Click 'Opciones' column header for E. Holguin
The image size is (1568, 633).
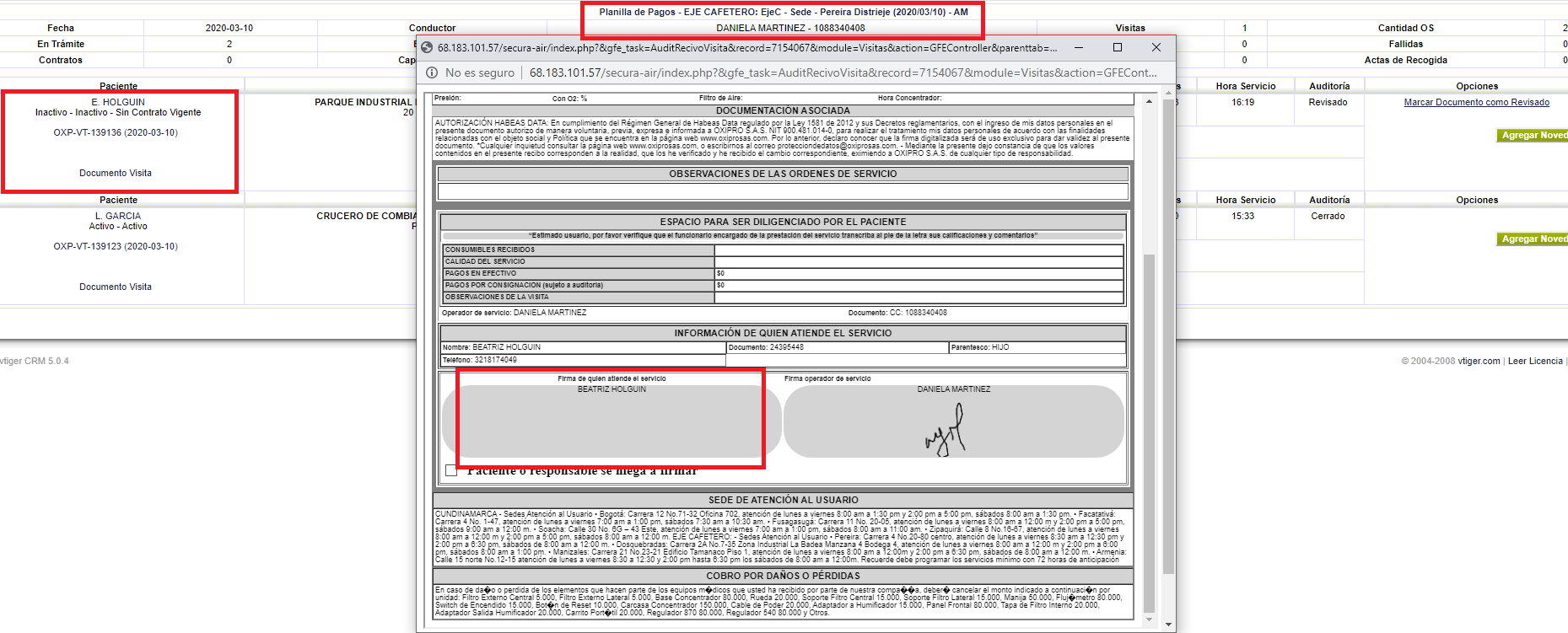[x=1477, y=86]
